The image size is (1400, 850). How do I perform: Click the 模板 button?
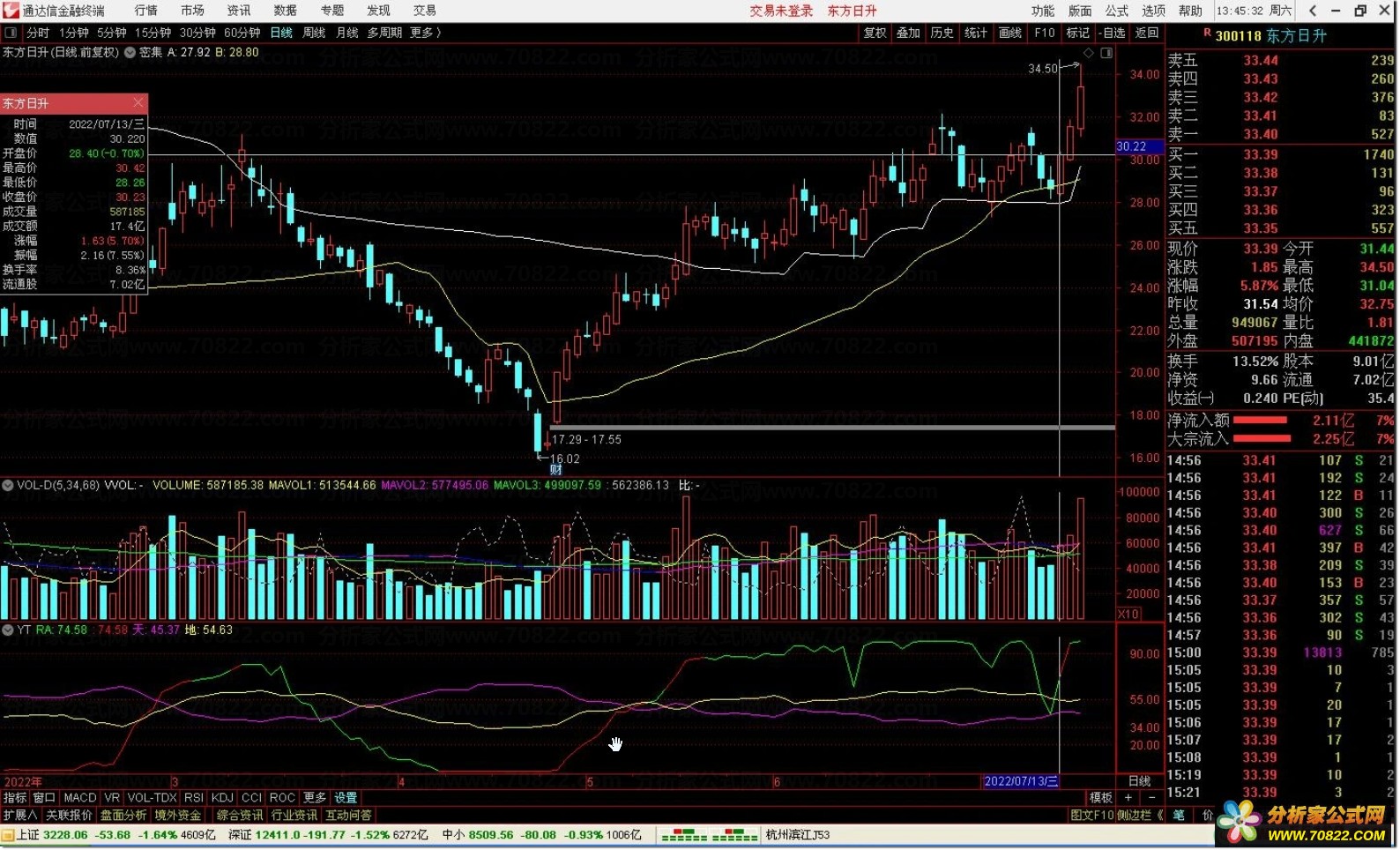click(x=1101, y=797)
